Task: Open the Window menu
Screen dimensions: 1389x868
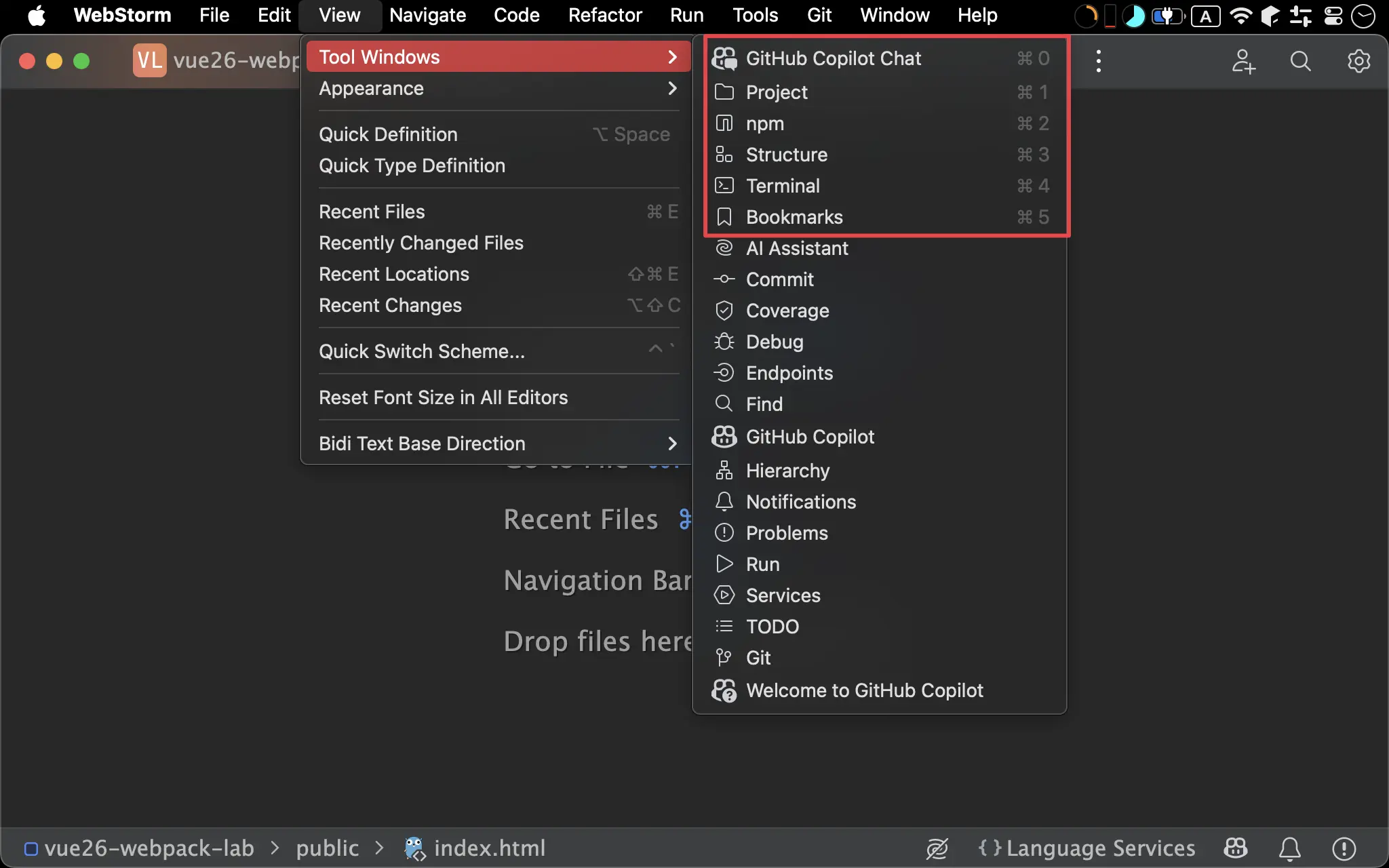Action: click(x=895, y=15)
